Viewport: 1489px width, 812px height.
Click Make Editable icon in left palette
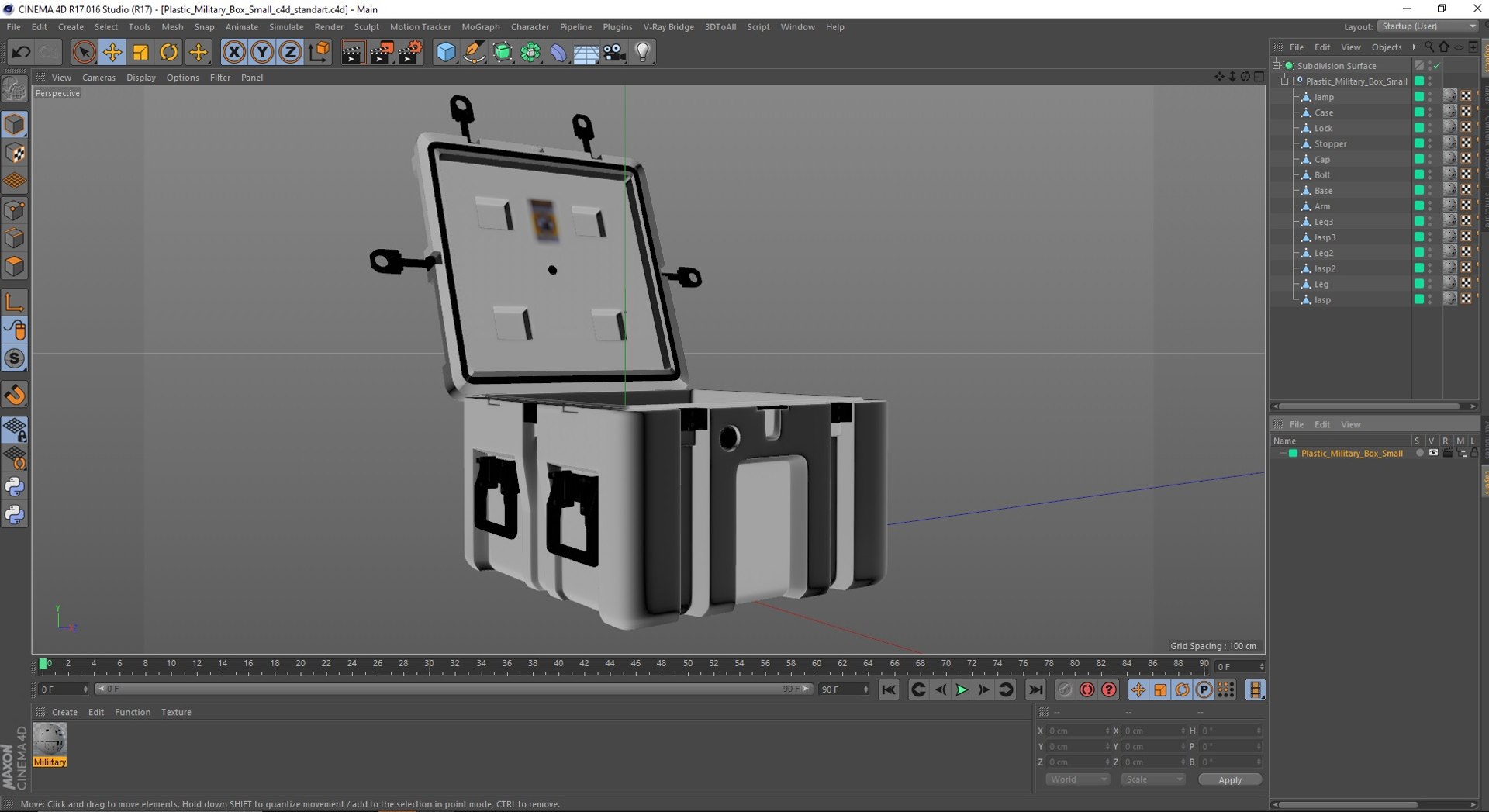point(15,90)
